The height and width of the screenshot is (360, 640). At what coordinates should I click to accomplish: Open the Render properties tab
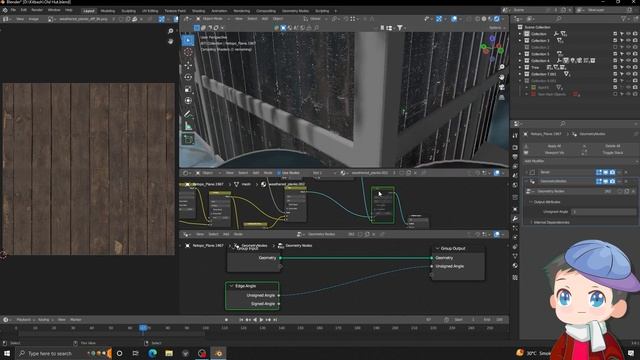[515, 147]
